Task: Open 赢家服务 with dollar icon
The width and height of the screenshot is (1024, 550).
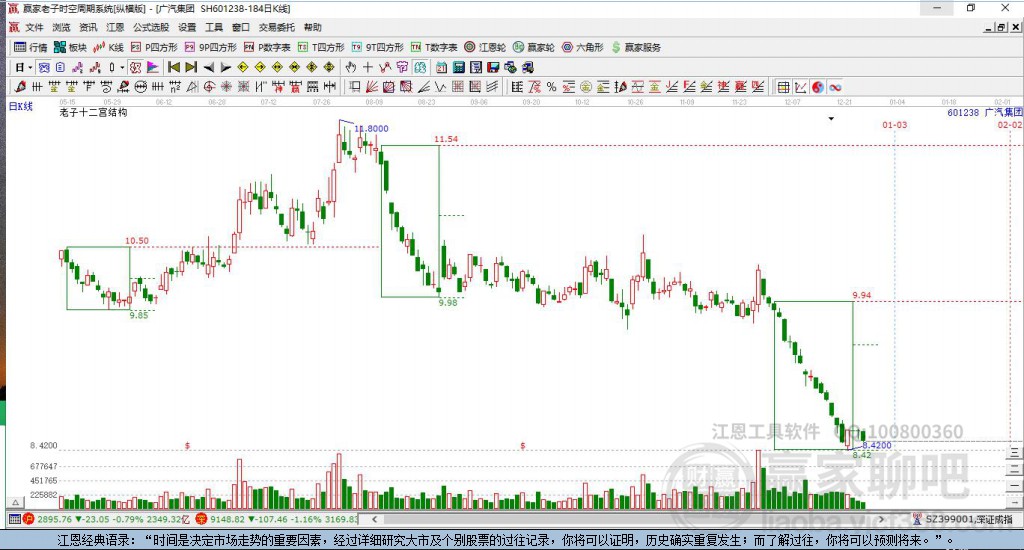Action: pos(636,47)
